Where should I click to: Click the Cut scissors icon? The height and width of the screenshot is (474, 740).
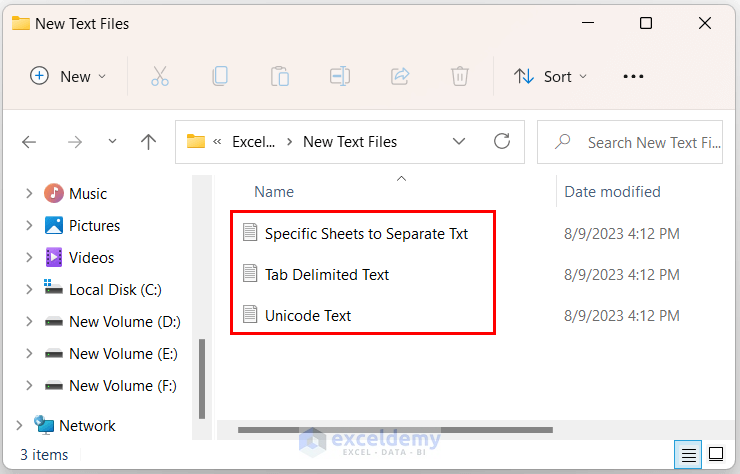pyautogui.click(x=160, y=76)
